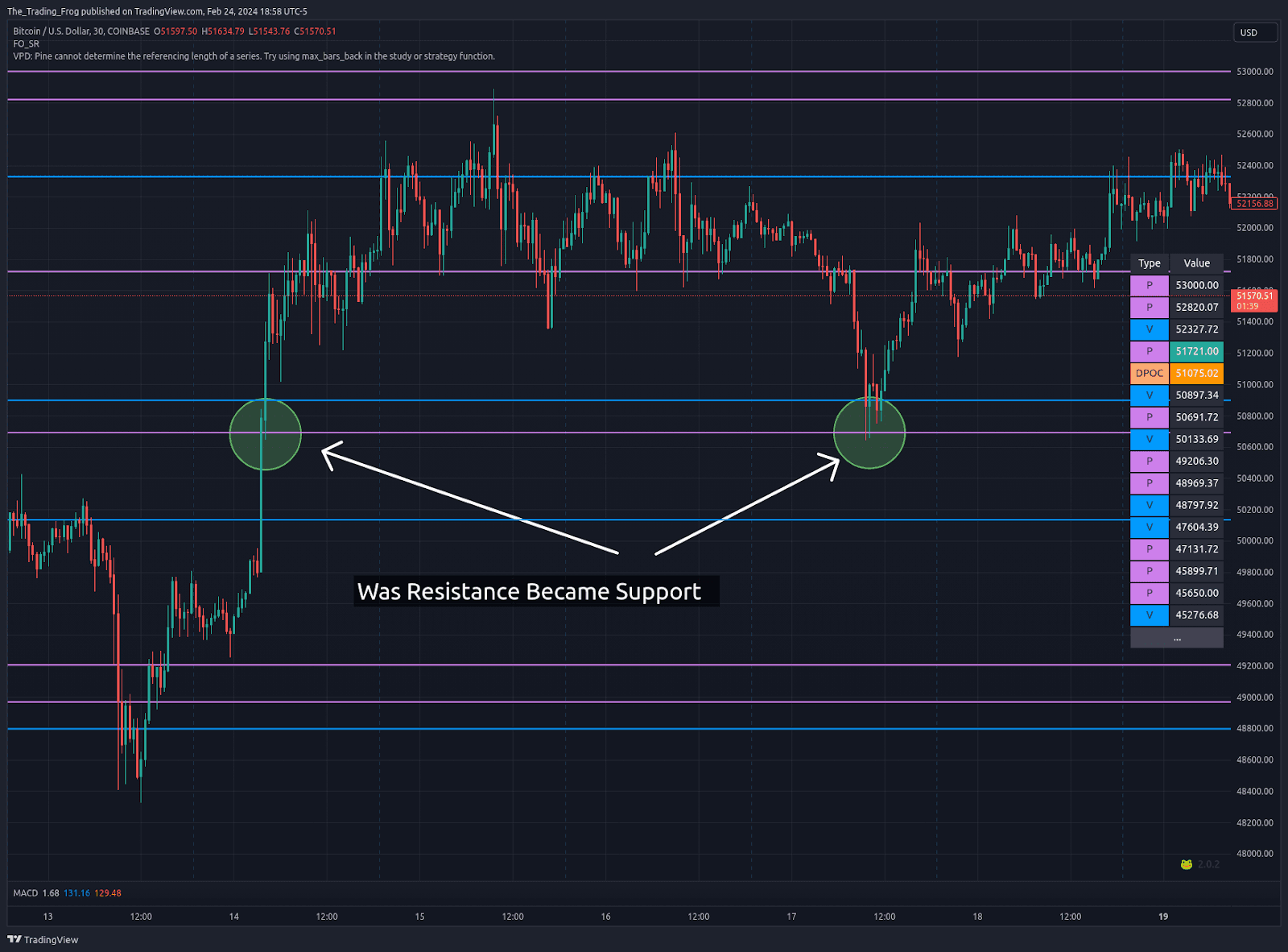Click the MACD indicator label
Screen dimensions: 1288x952
pyautogui.click(x=26, y=892)
